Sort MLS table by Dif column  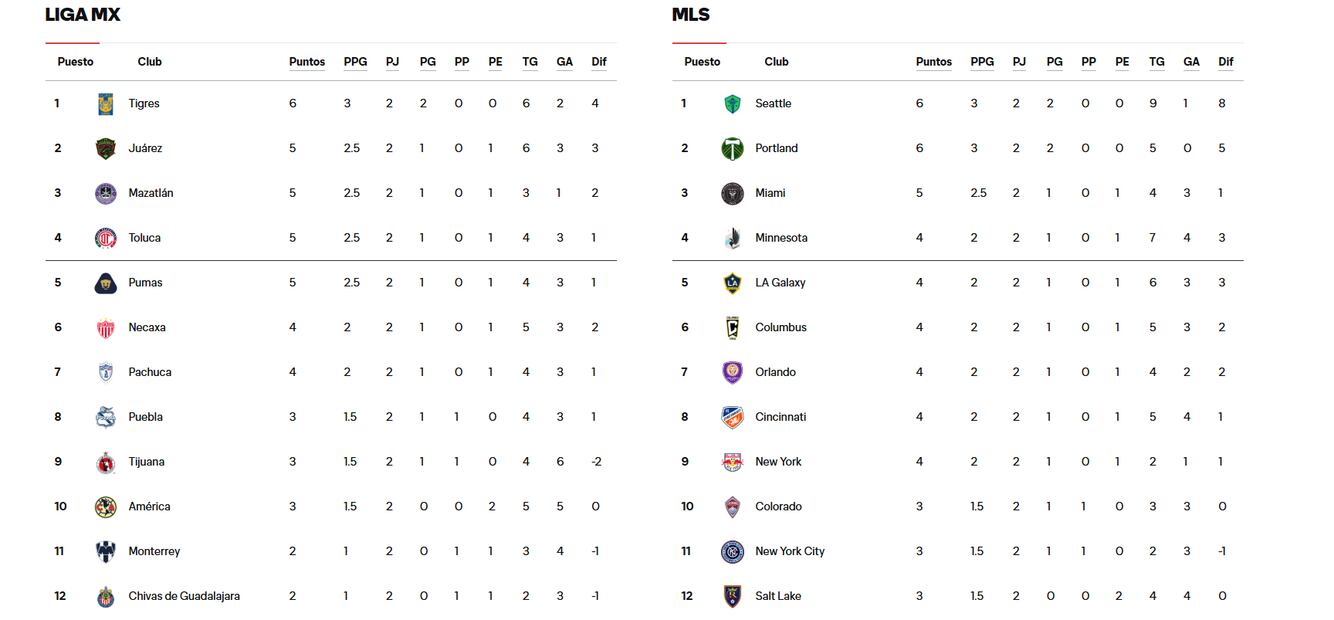click(1225, 62)
